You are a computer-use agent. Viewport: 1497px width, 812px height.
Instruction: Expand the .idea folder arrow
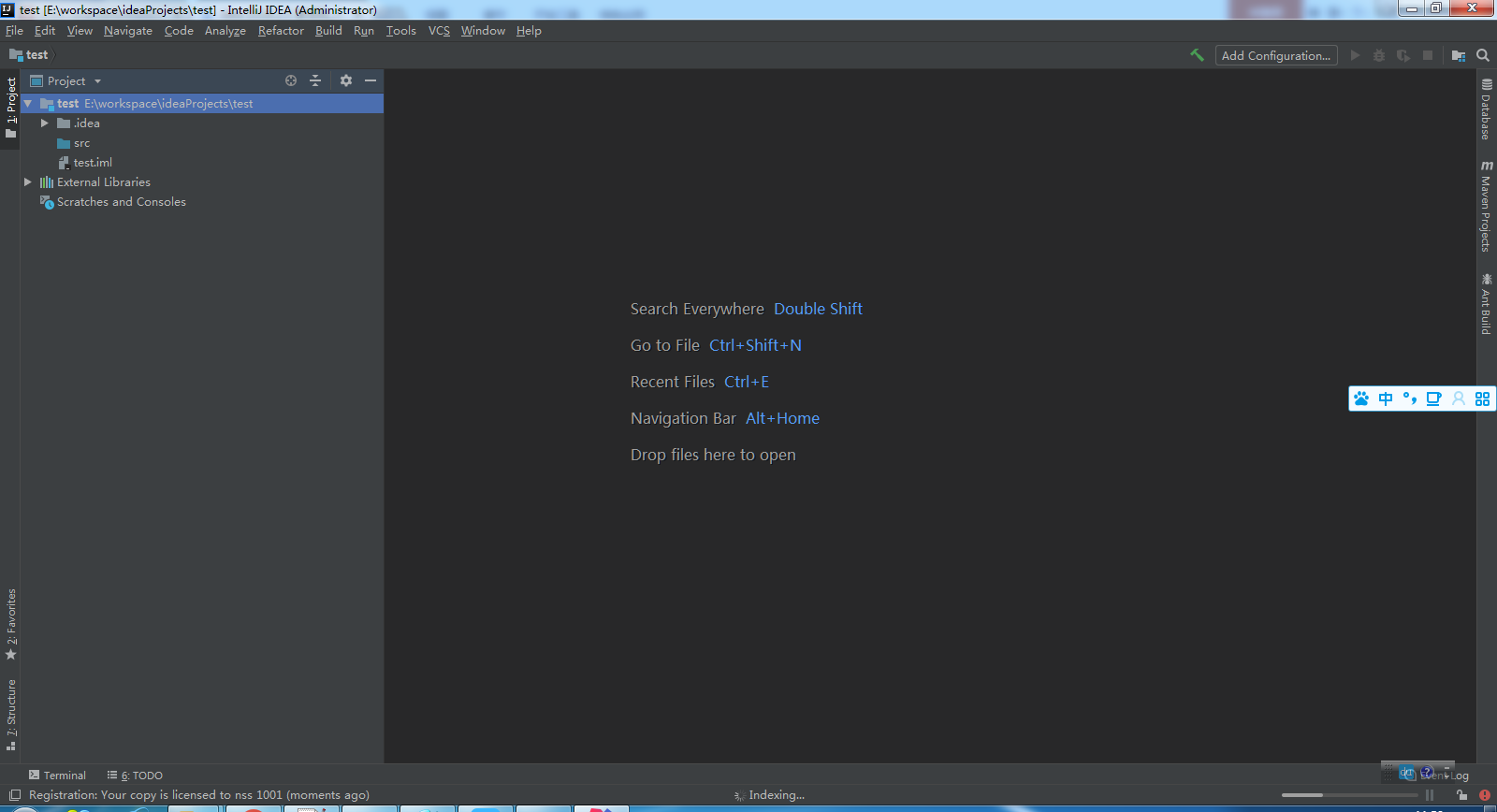[44, 123]
